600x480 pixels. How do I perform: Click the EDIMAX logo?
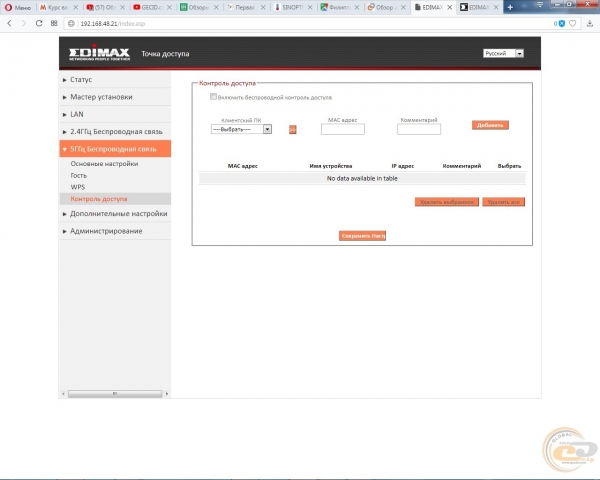pyautogui.click(x=99, y=52)
